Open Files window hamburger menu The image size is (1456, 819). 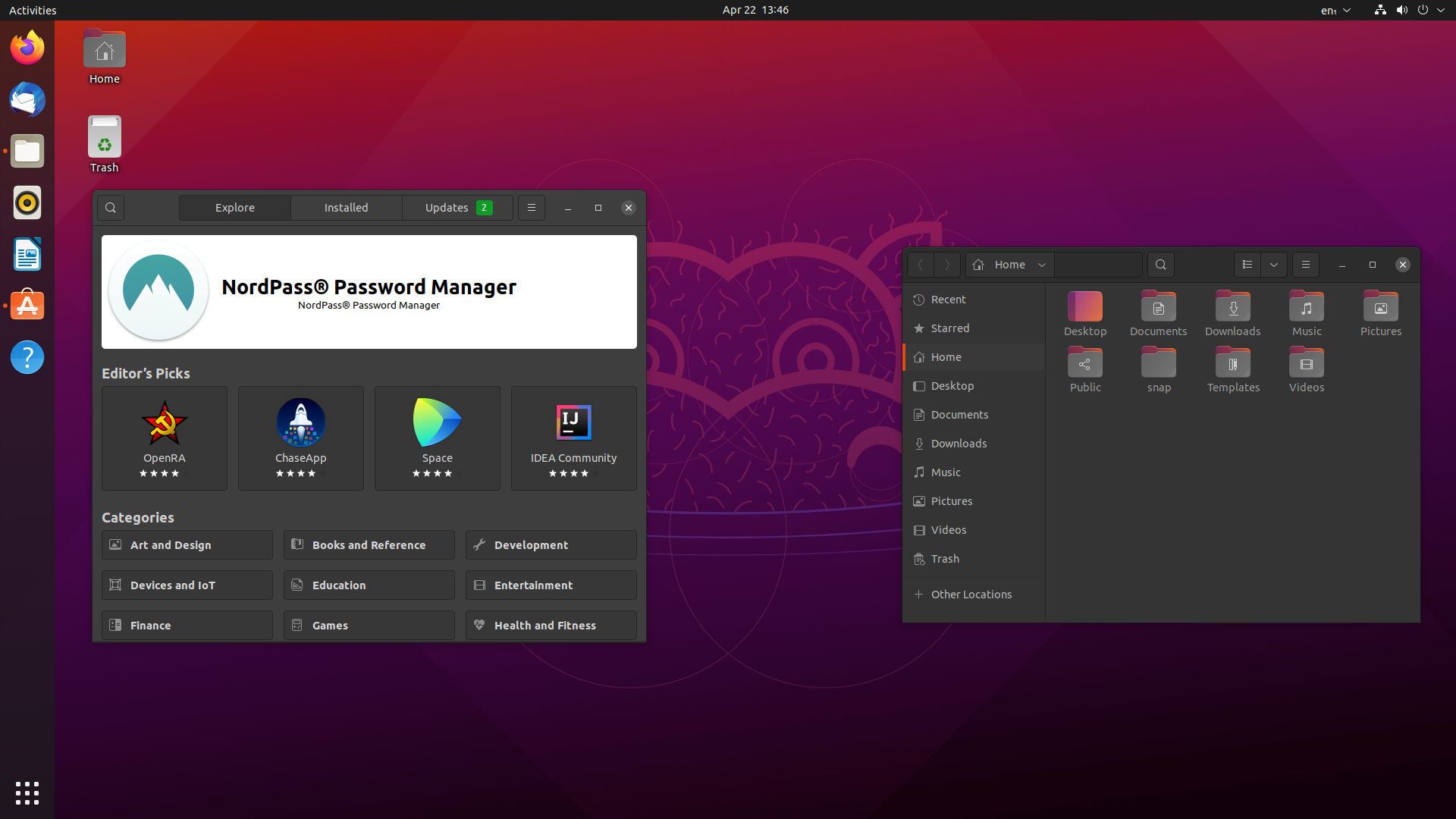tap(1306, 265)
